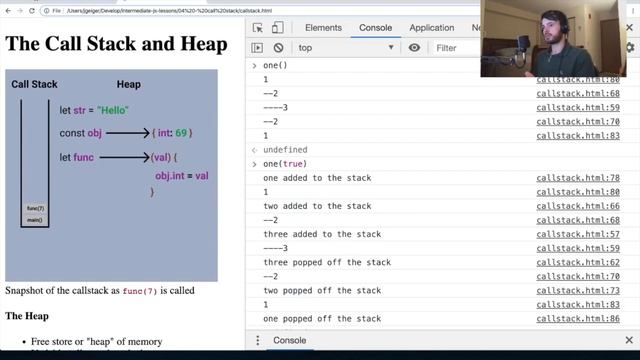Open callstack.html:57 for 'three added'

(x=578, y=234)
